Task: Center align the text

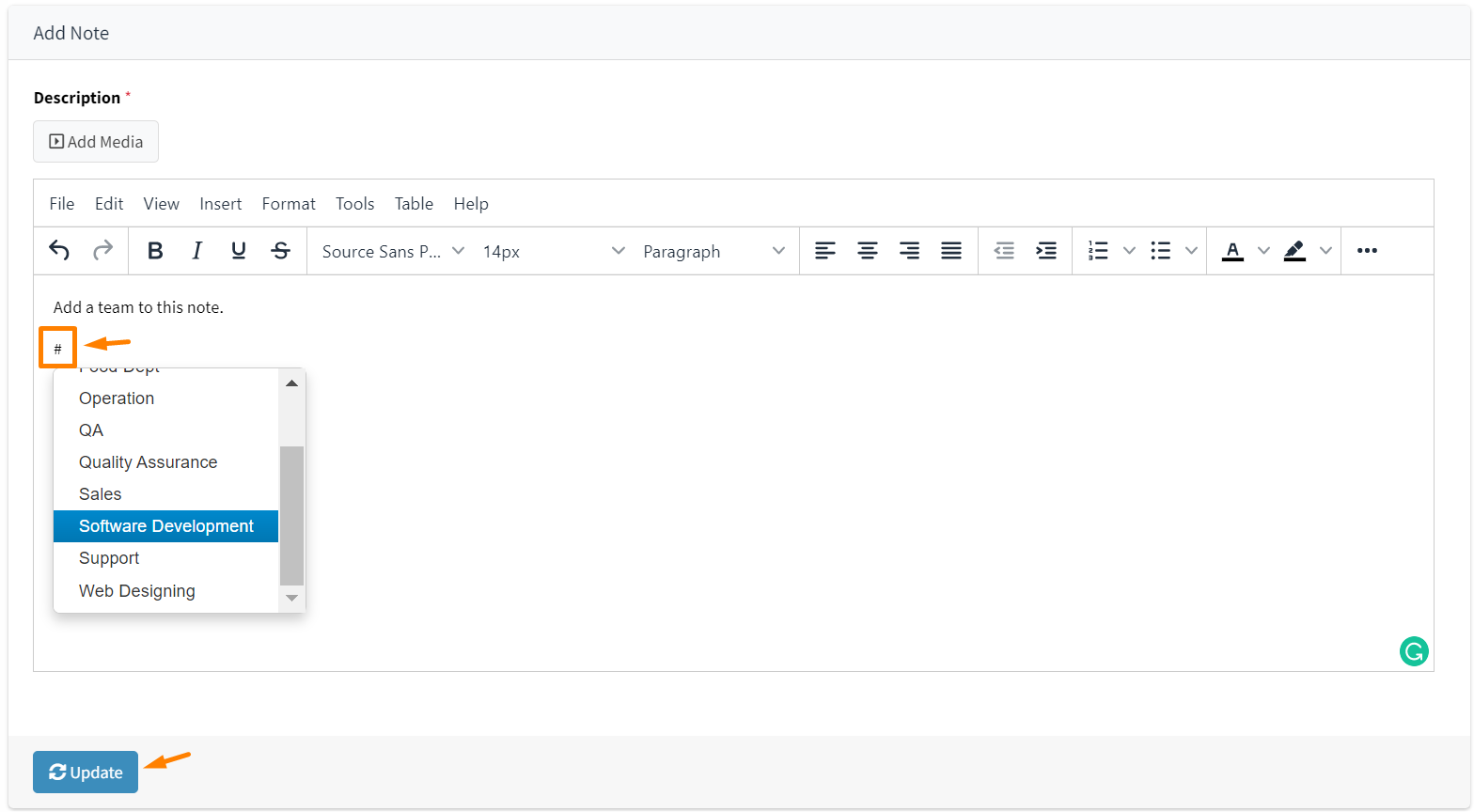Action: [867, 250]
